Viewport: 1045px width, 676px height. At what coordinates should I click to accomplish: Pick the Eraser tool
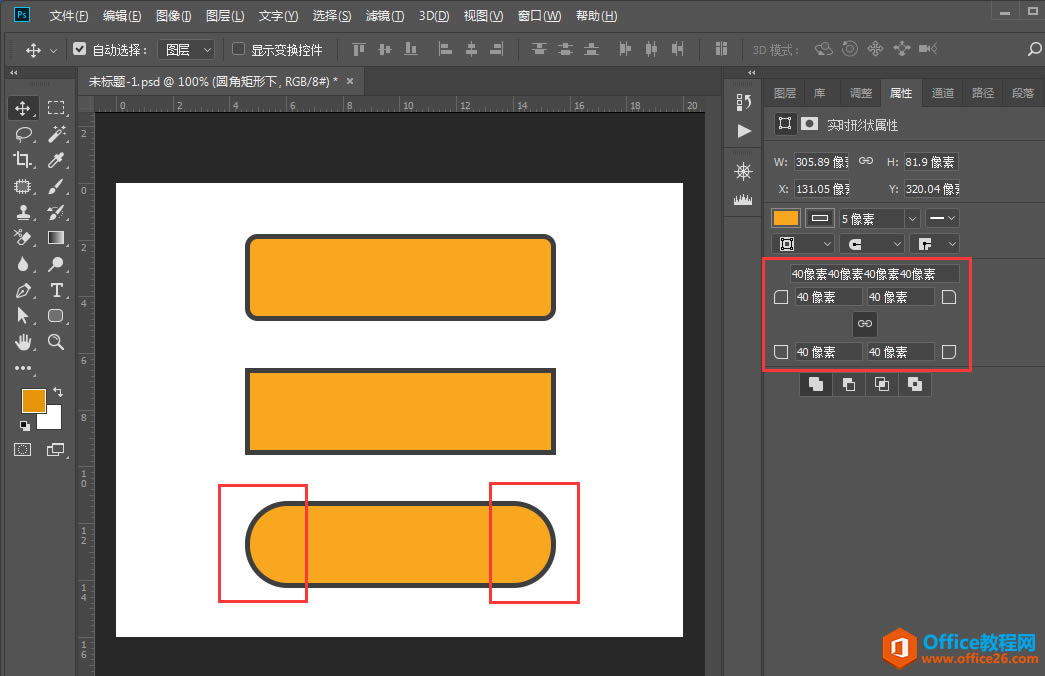23,238
